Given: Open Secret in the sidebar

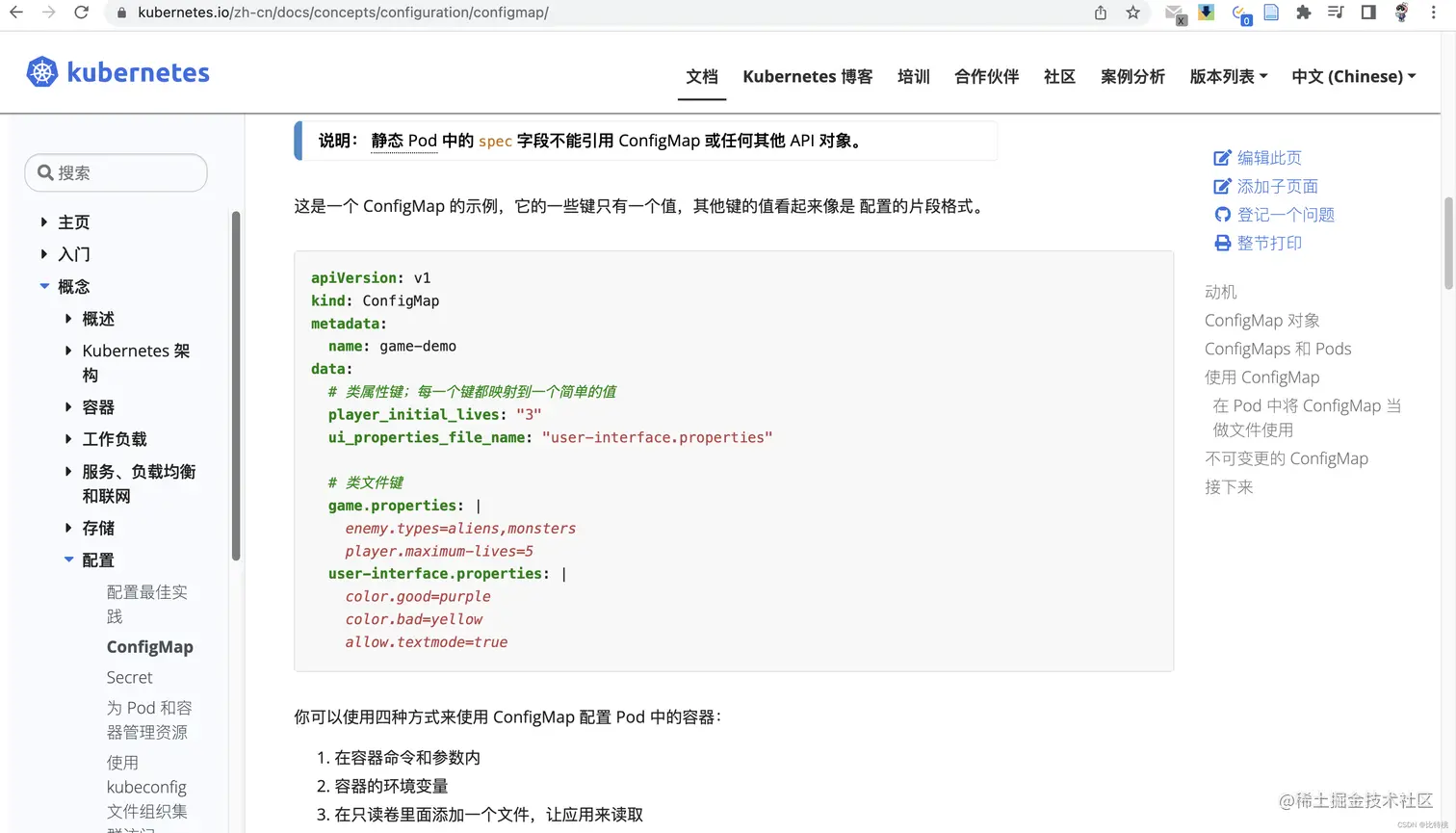Looking at the screenshot, I should click(130, 677).
